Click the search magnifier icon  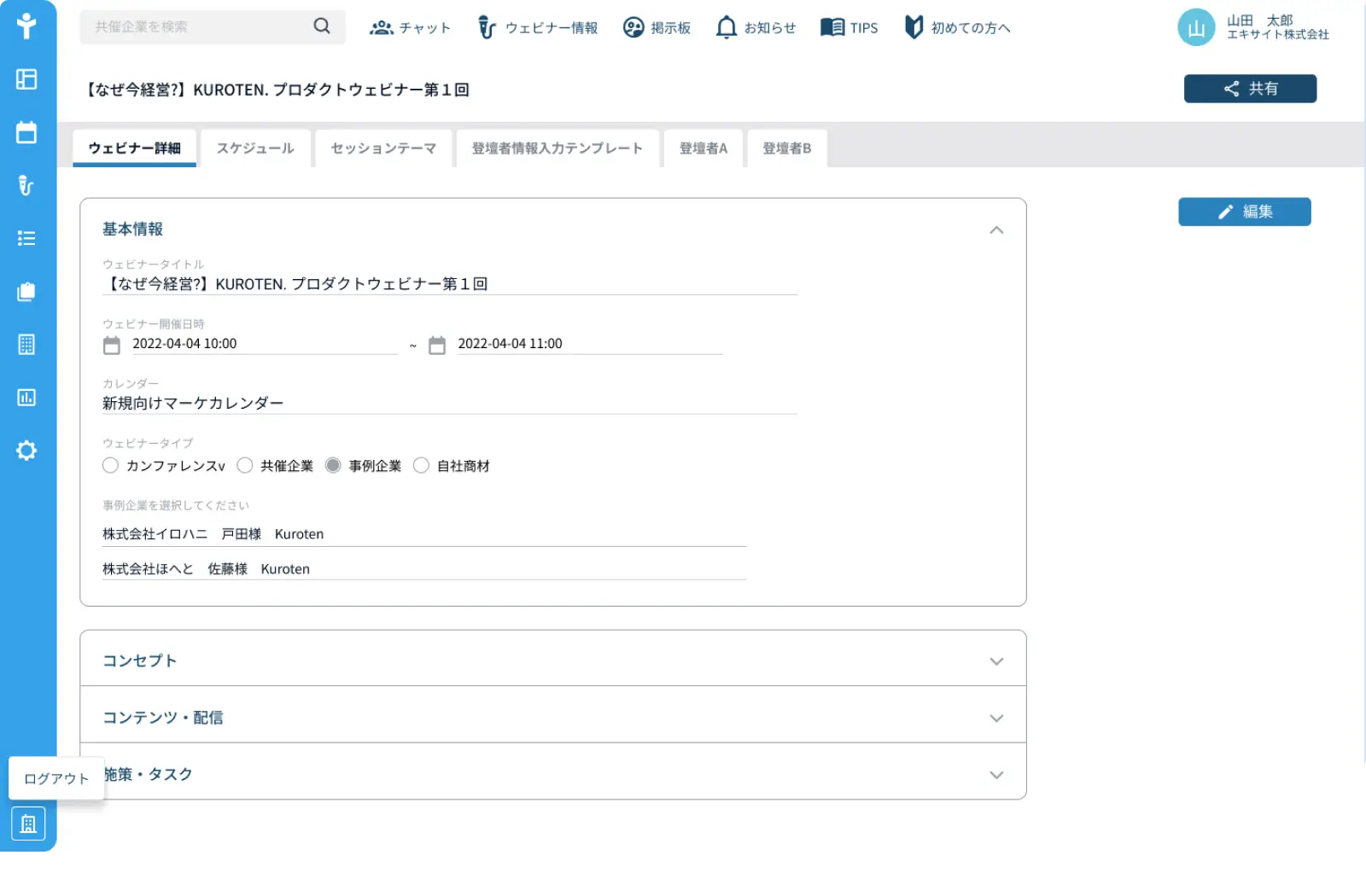click(322, 26)
